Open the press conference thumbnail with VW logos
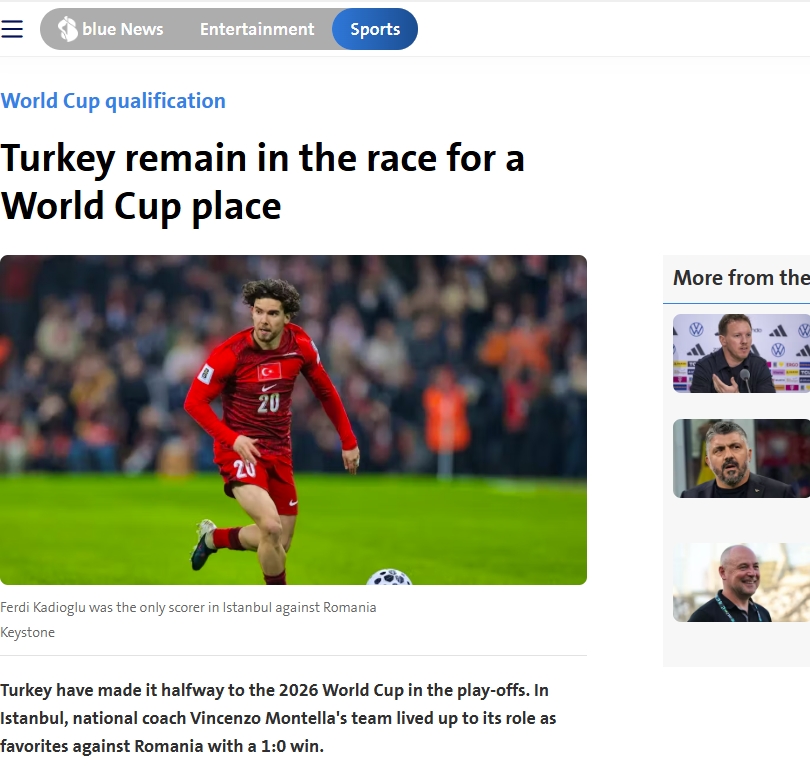 click(741, 353)
